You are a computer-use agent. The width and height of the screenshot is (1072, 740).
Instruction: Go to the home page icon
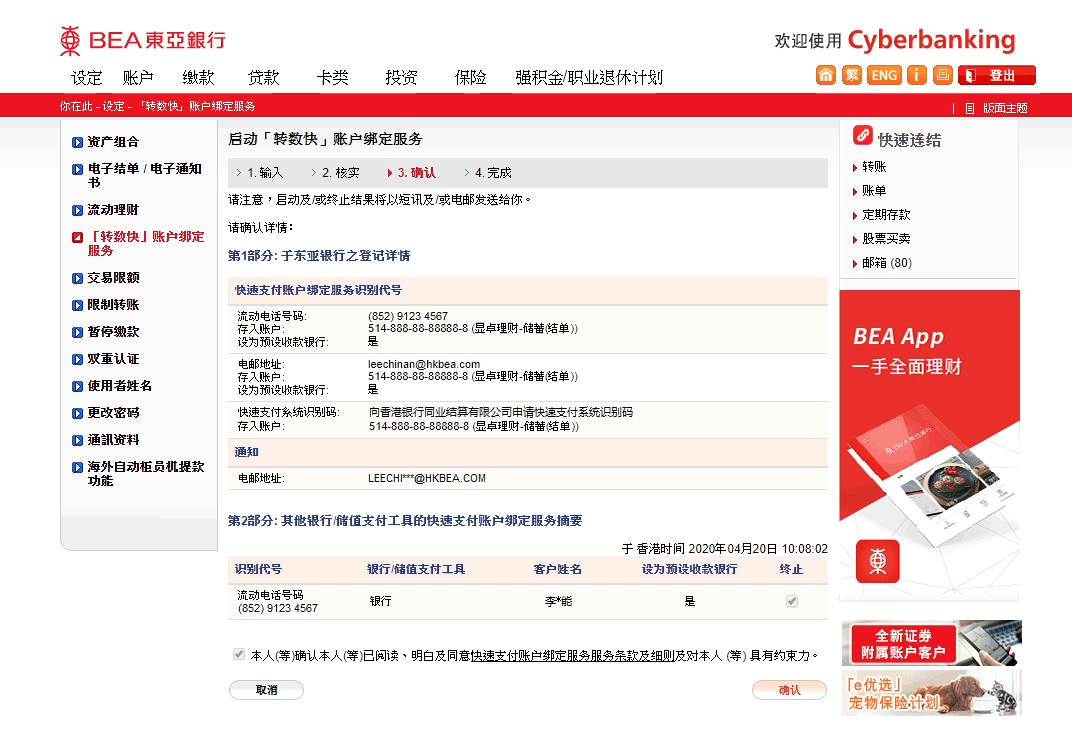(826, 75)
